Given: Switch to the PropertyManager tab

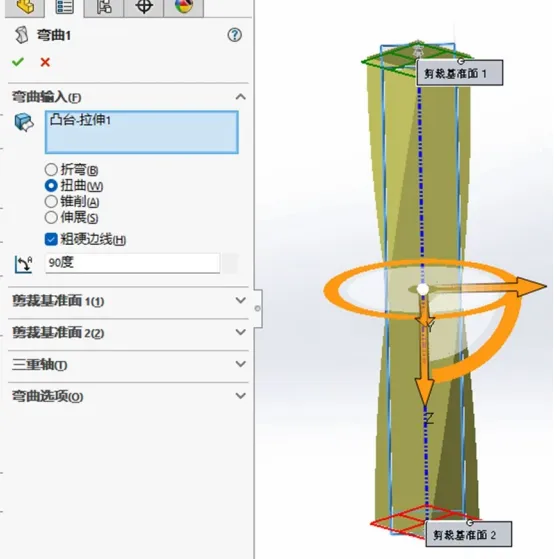Looking at the screenshot, I should point(65,7).
